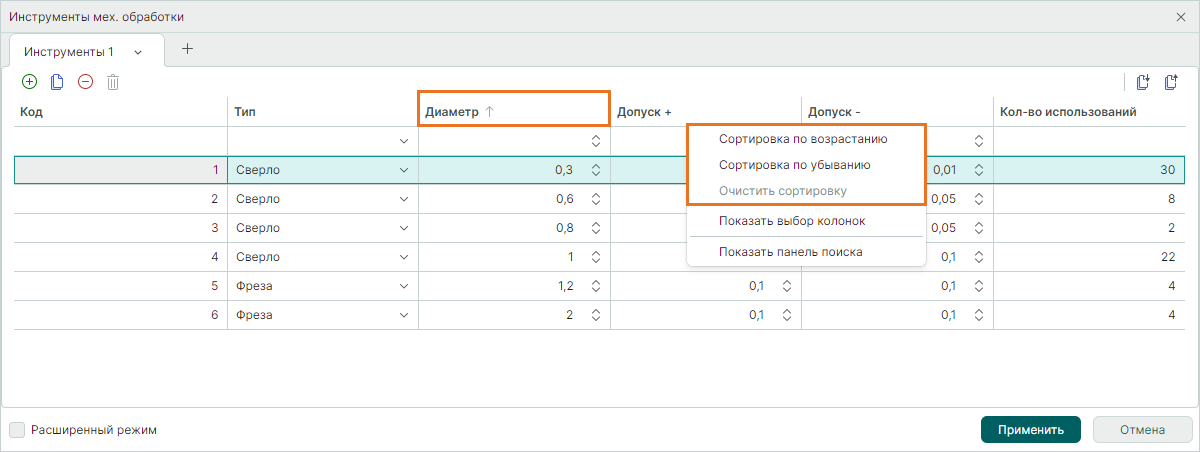Click the red remove row icon
1200x452 pixels.
coord(85,82)
